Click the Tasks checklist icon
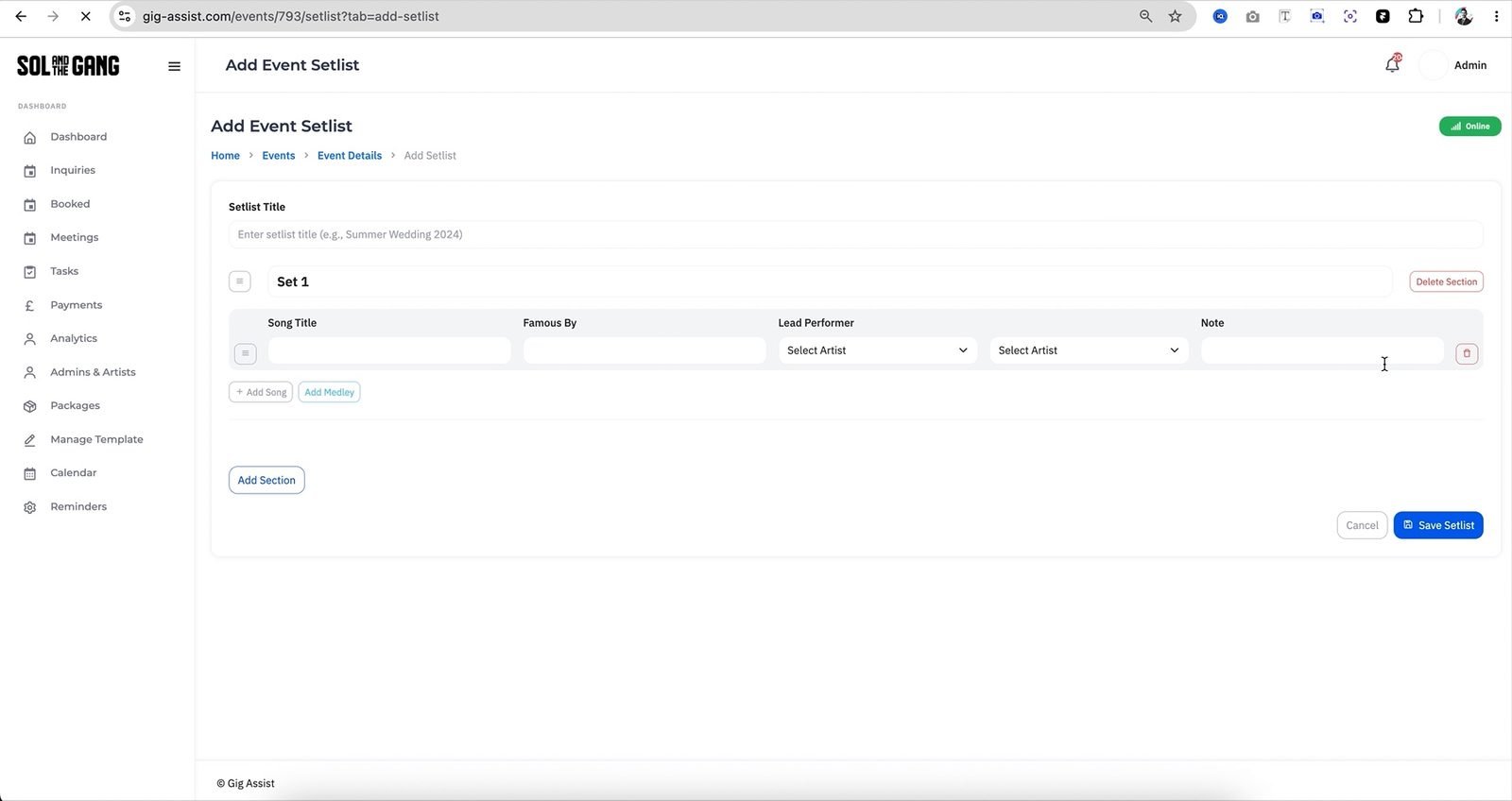This screenshot has height=801, width=1512. coord(30,272)
